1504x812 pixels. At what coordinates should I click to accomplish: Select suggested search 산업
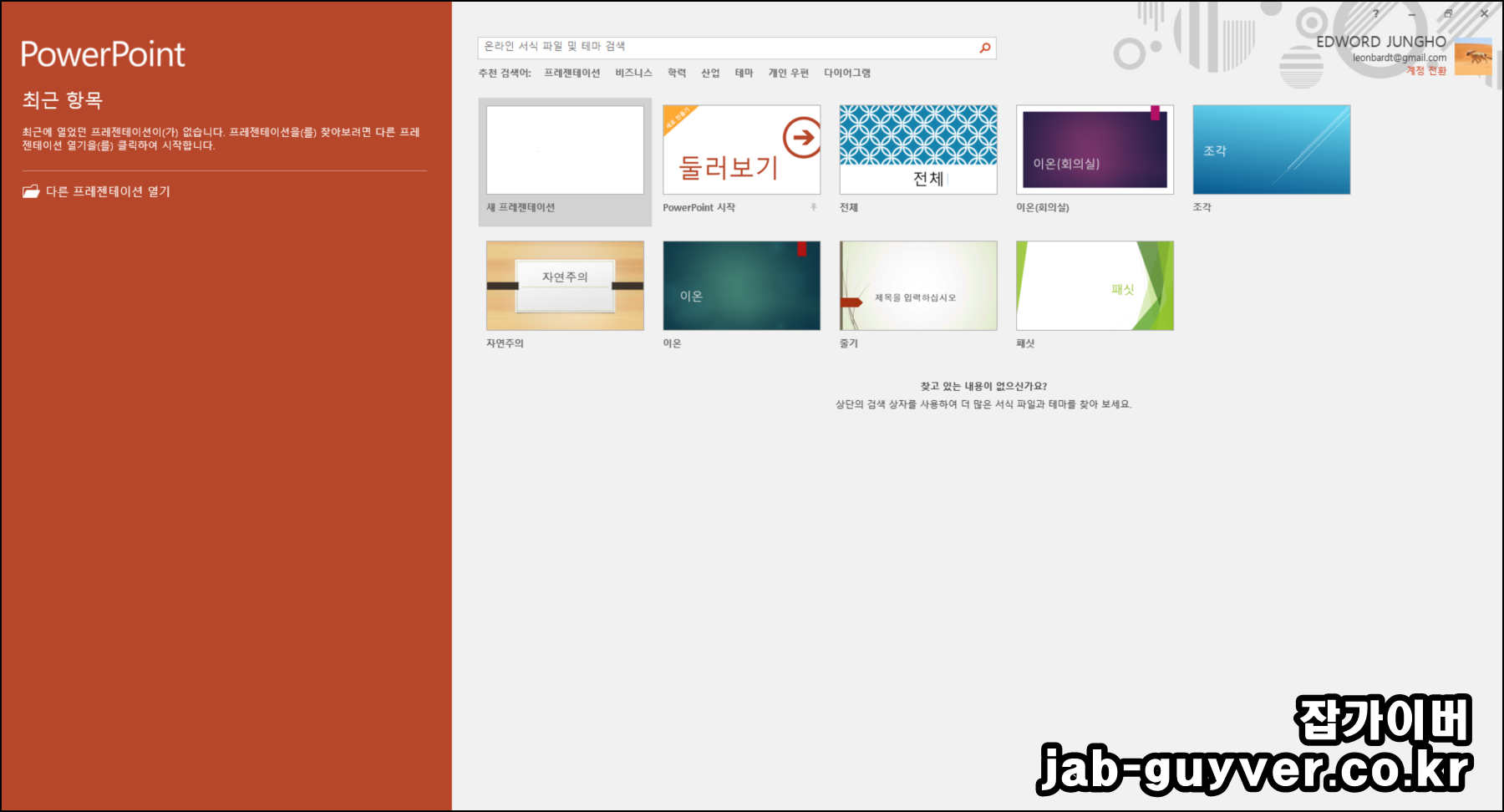[x=710, y=74]
